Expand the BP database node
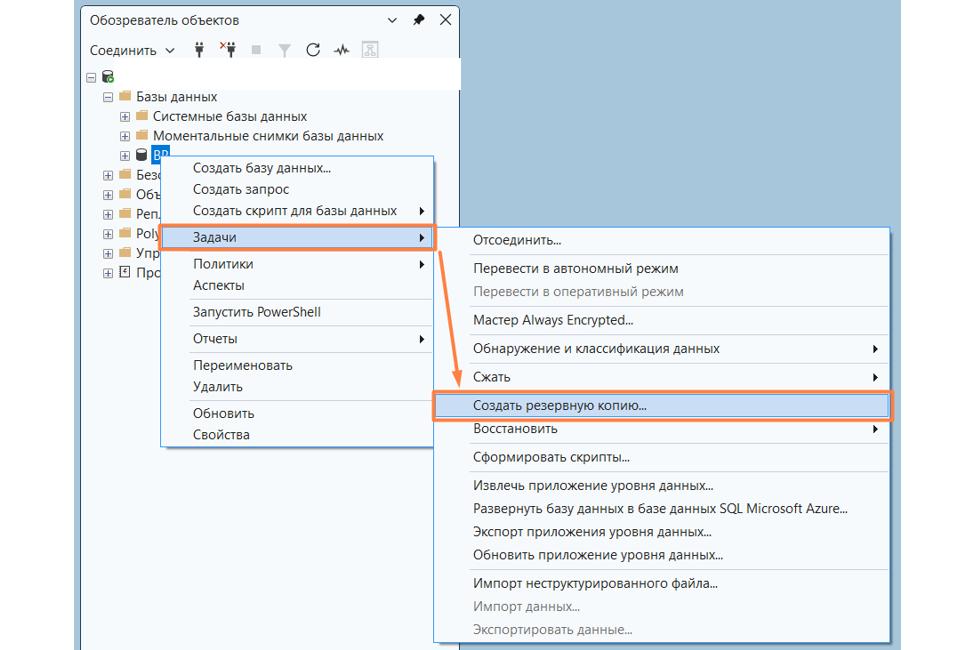 tap(125, 156)
